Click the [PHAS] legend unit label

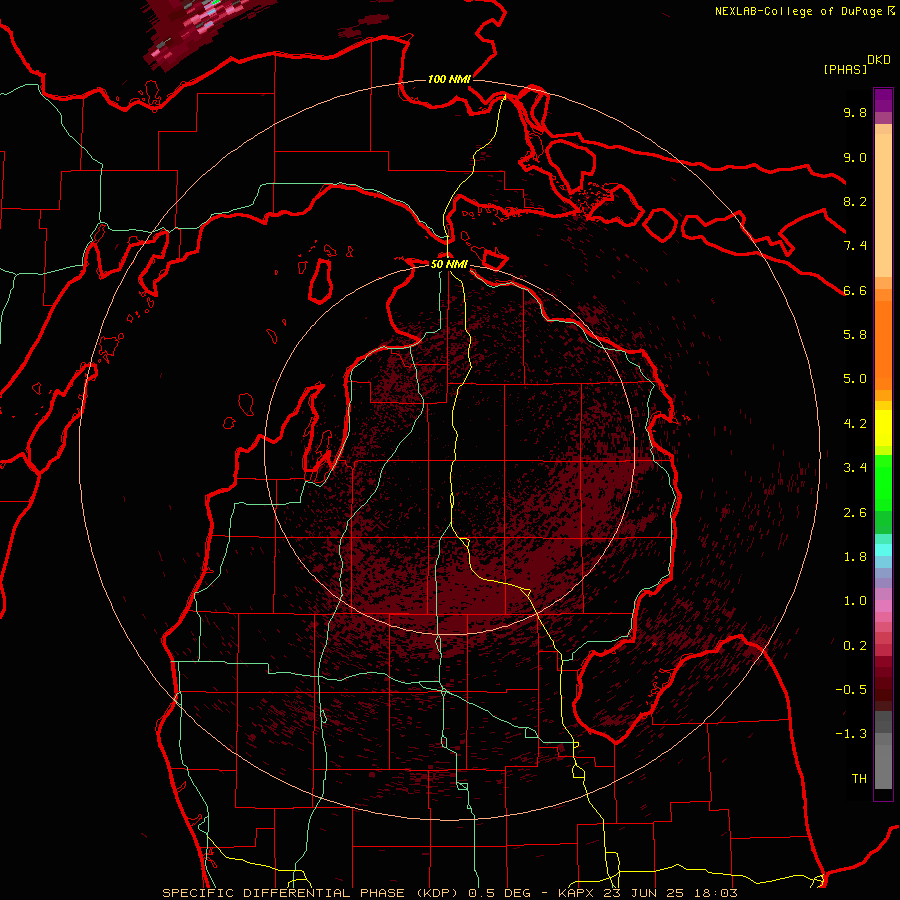tap(845, 69)
